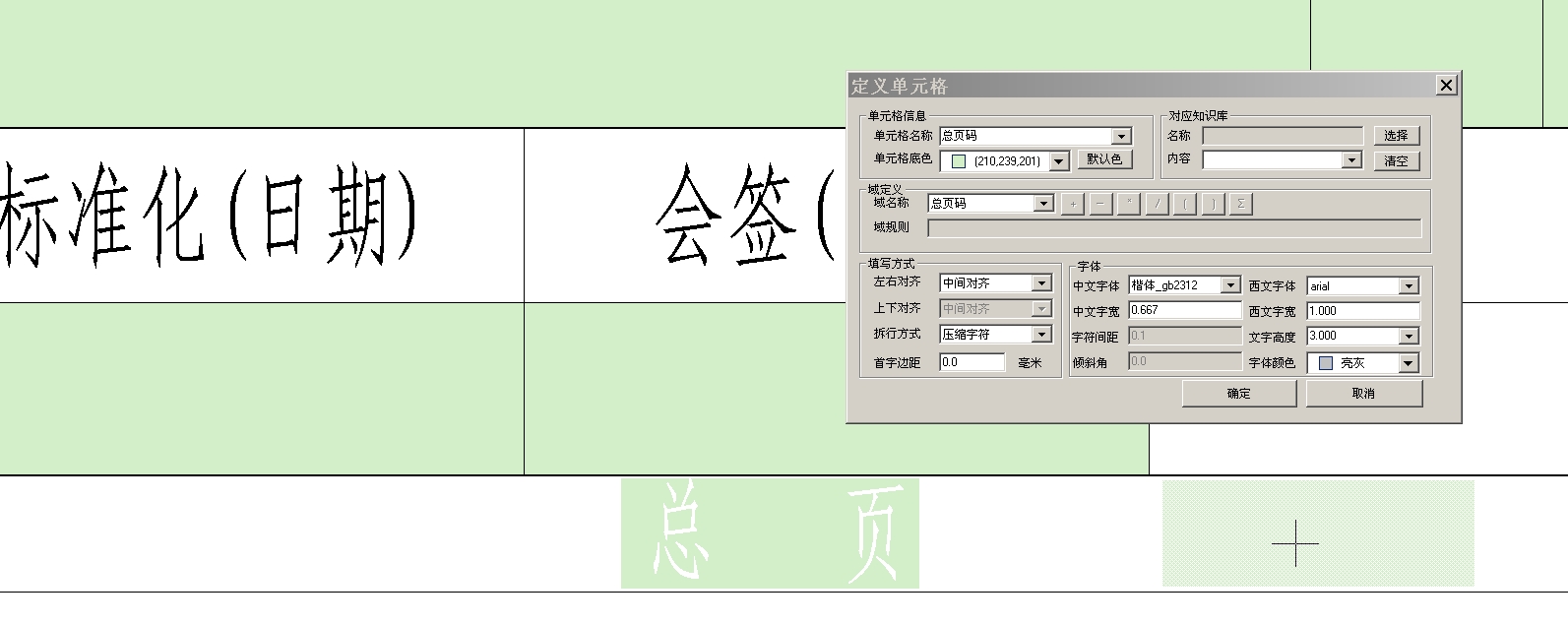Click the 确定 button

1238,394
